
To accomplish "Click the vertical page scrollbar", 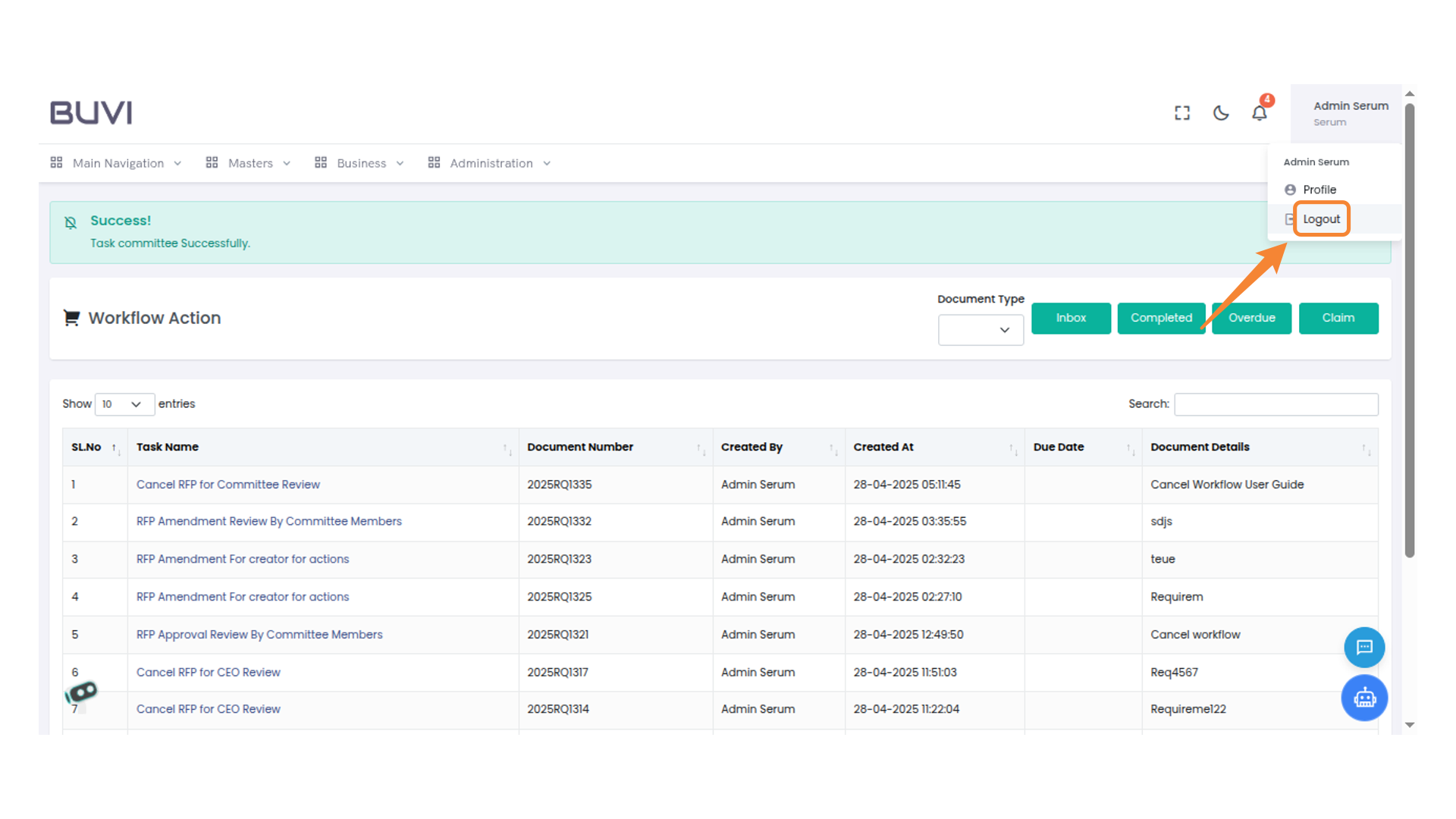I will [x=1410, y=331].
